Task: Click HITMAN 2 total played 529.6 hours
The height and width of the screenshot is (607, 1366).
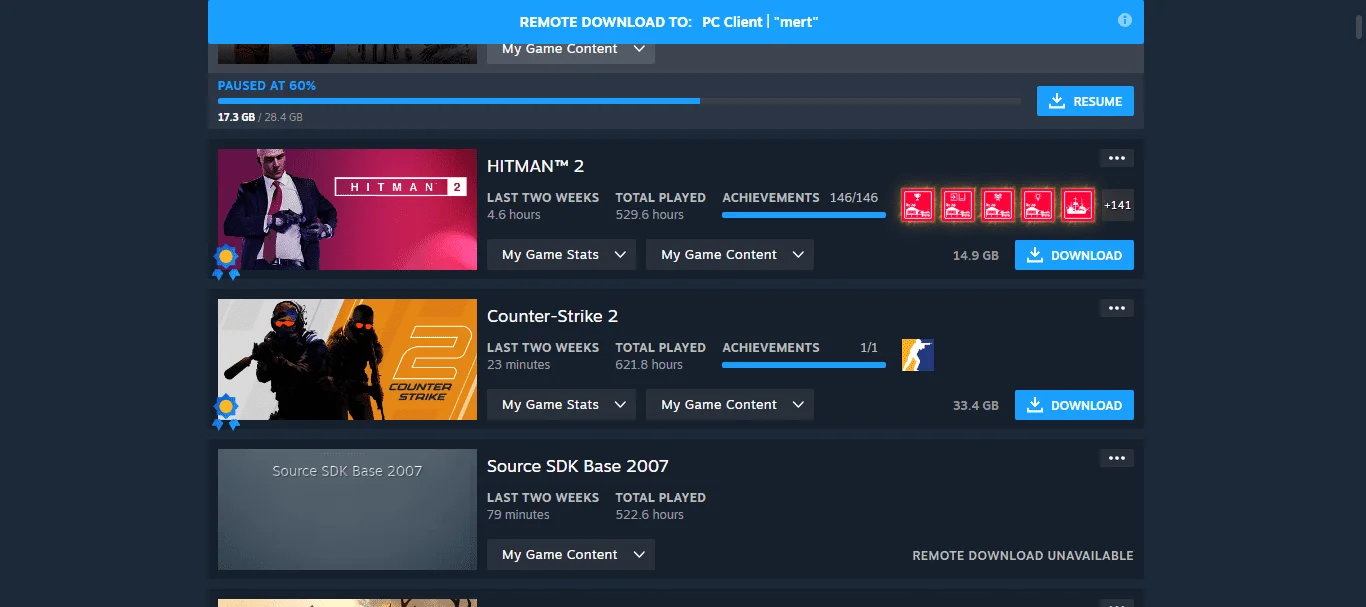Action: (x=660, y=206)
